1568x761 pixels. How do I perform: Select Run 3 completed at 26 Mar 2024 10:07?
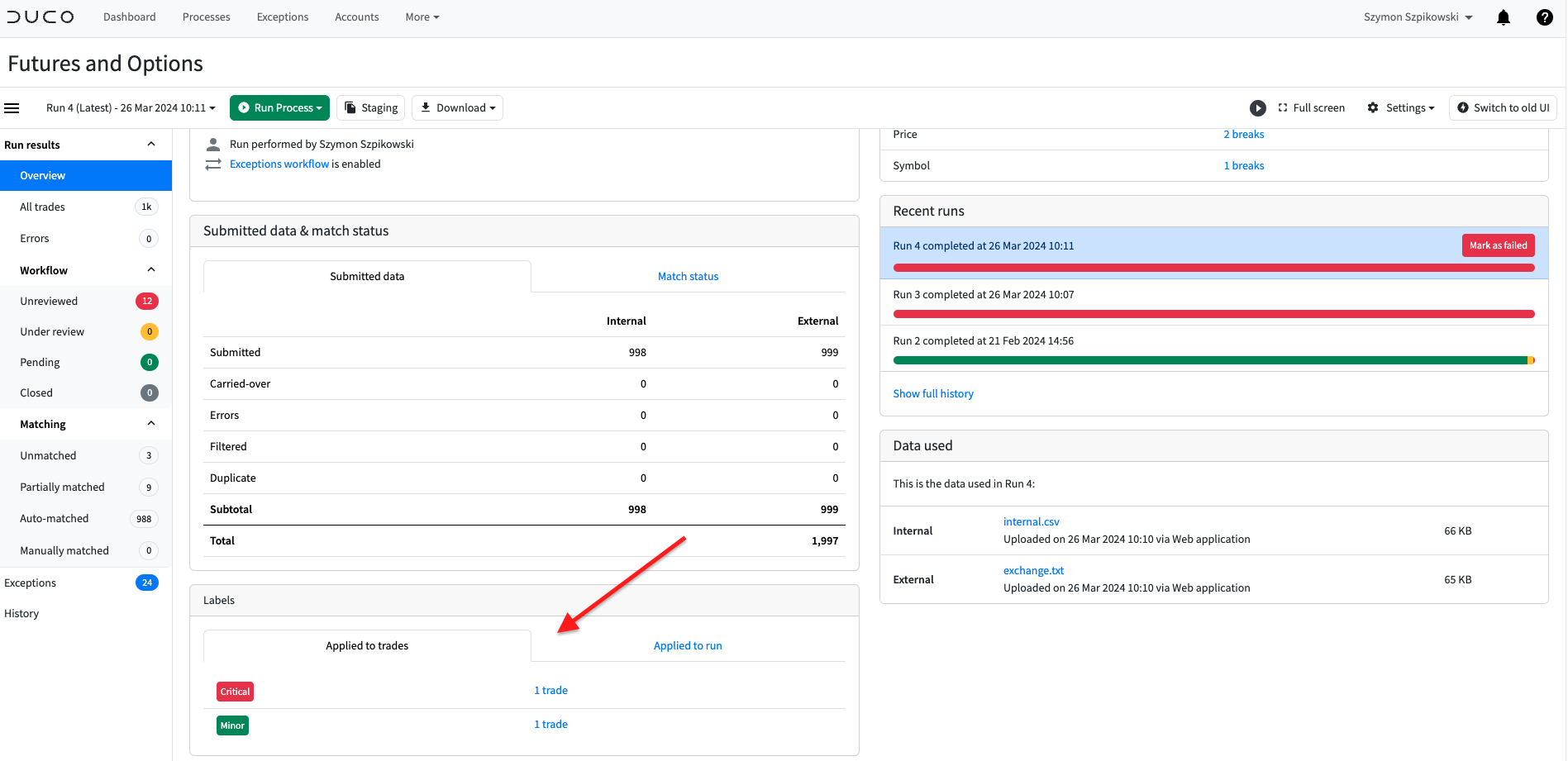click(984, 295)
